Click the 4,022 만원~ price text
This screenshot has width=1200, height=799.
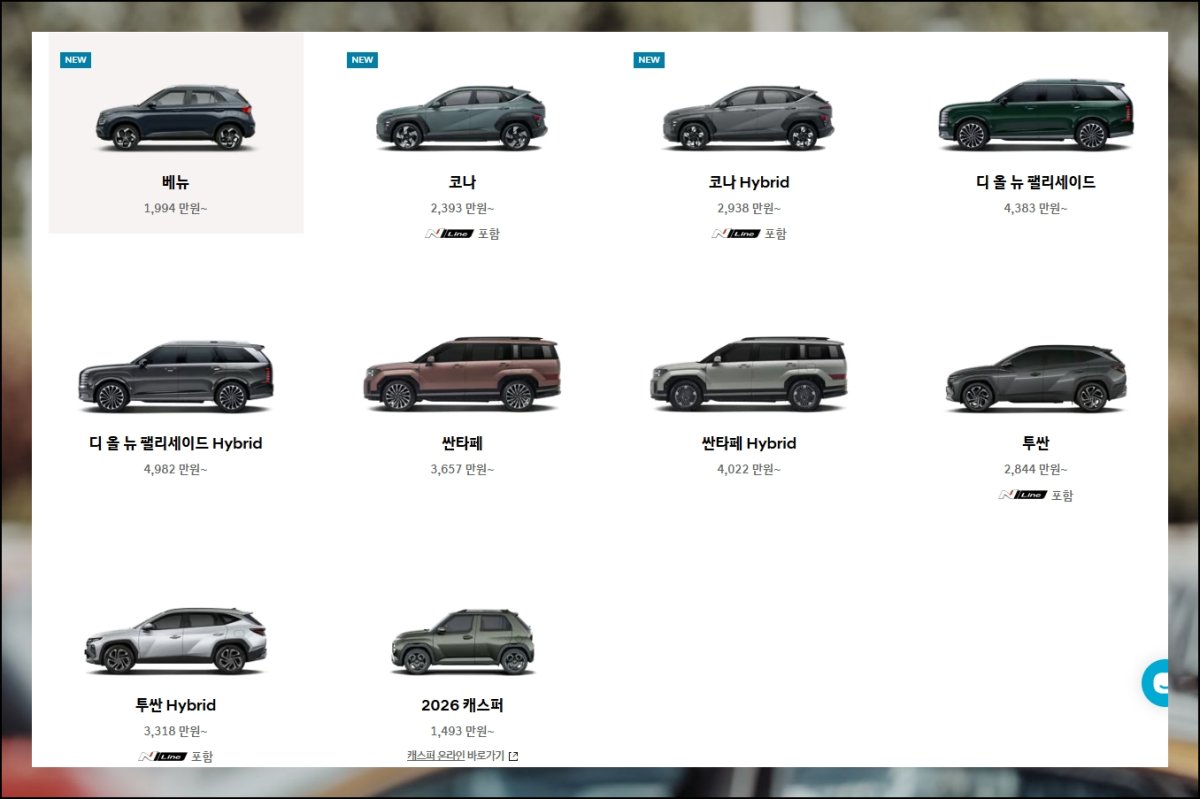click(x=749, y=470)
